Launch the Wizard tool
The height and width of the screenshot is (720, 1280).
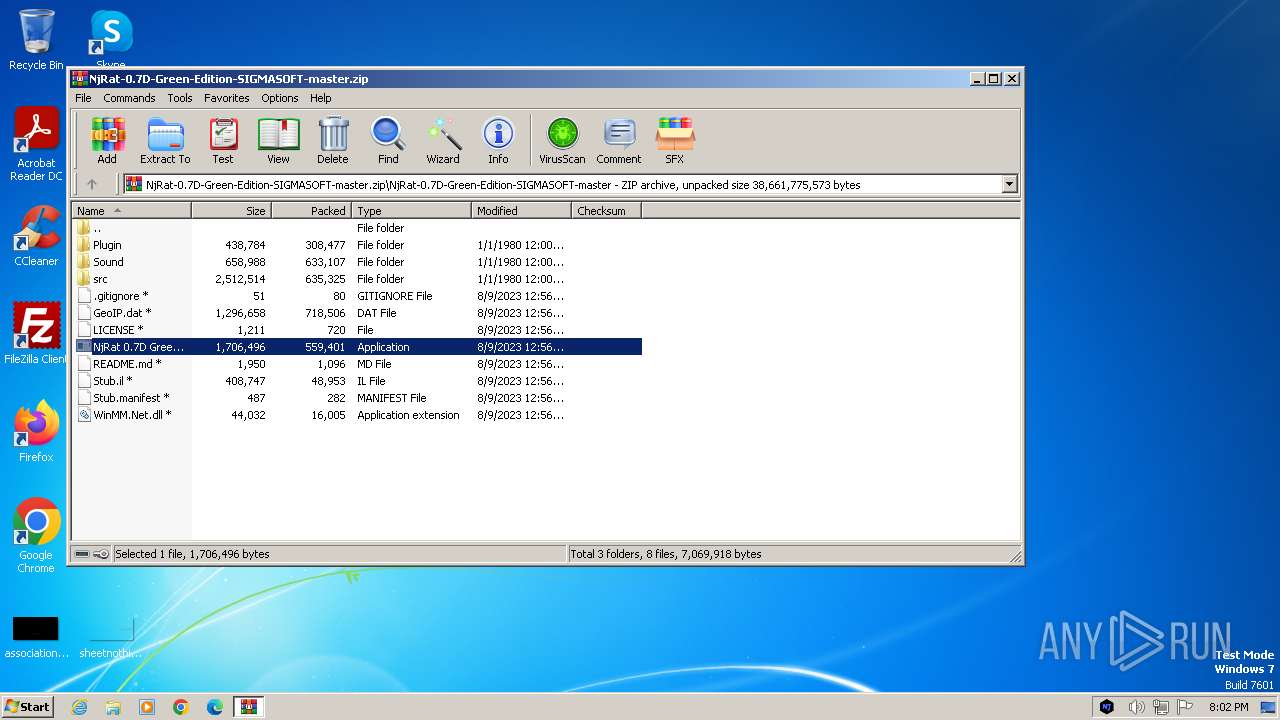[x=443, y=140]
